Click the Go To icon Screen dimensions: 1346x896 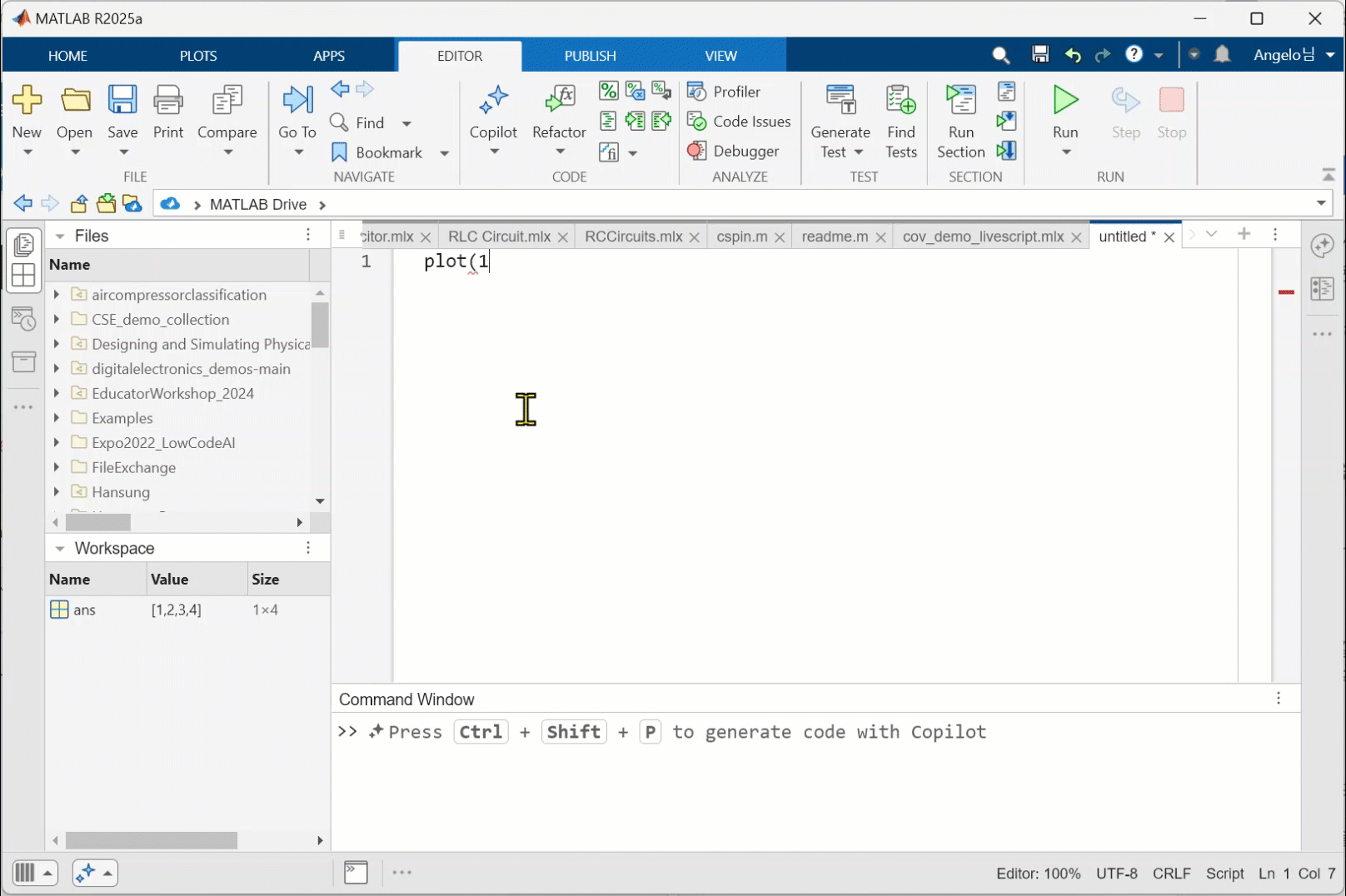297,100
